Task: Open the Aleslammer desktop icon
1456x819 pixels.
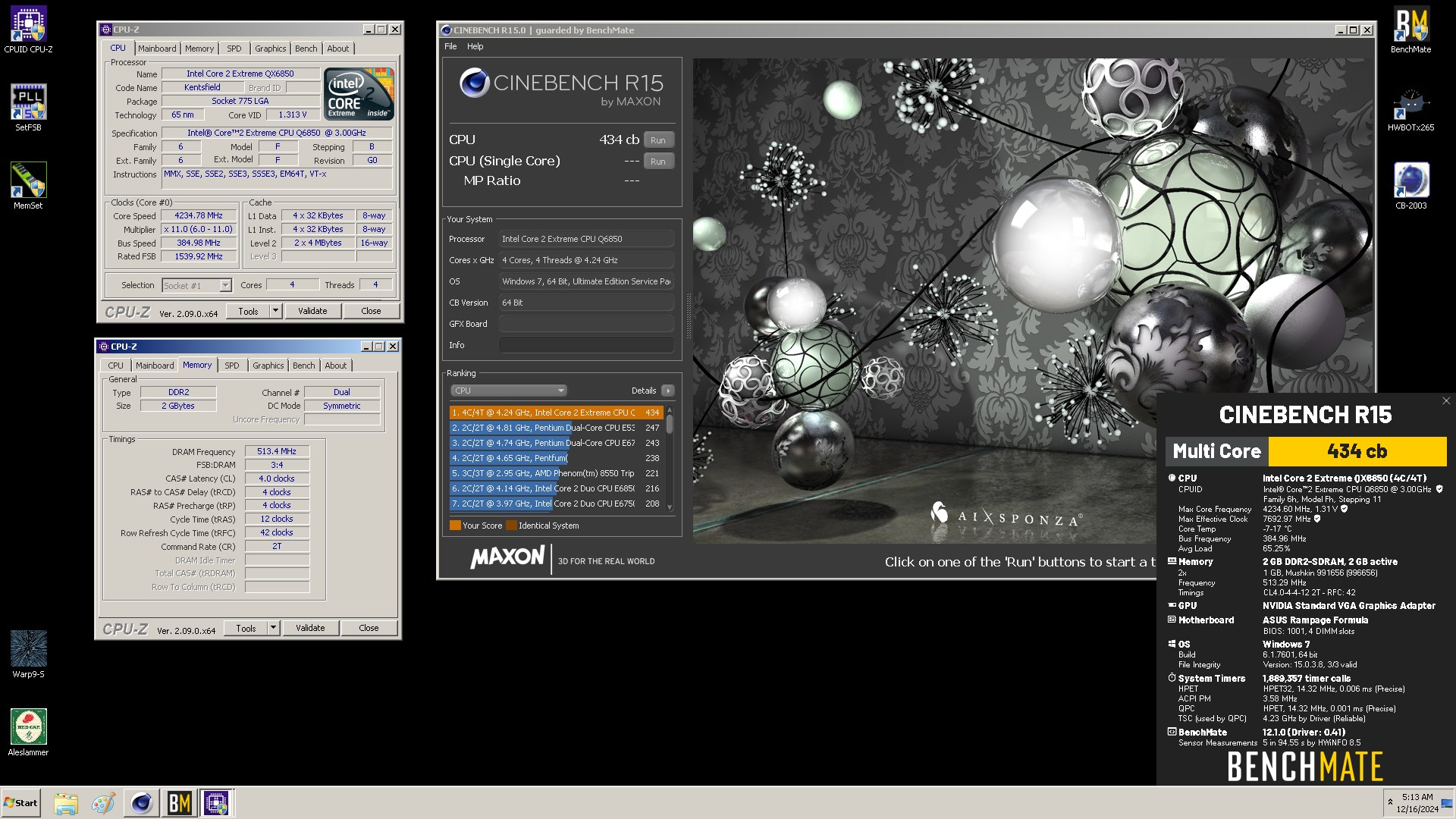Action: (x=28, y=733)
